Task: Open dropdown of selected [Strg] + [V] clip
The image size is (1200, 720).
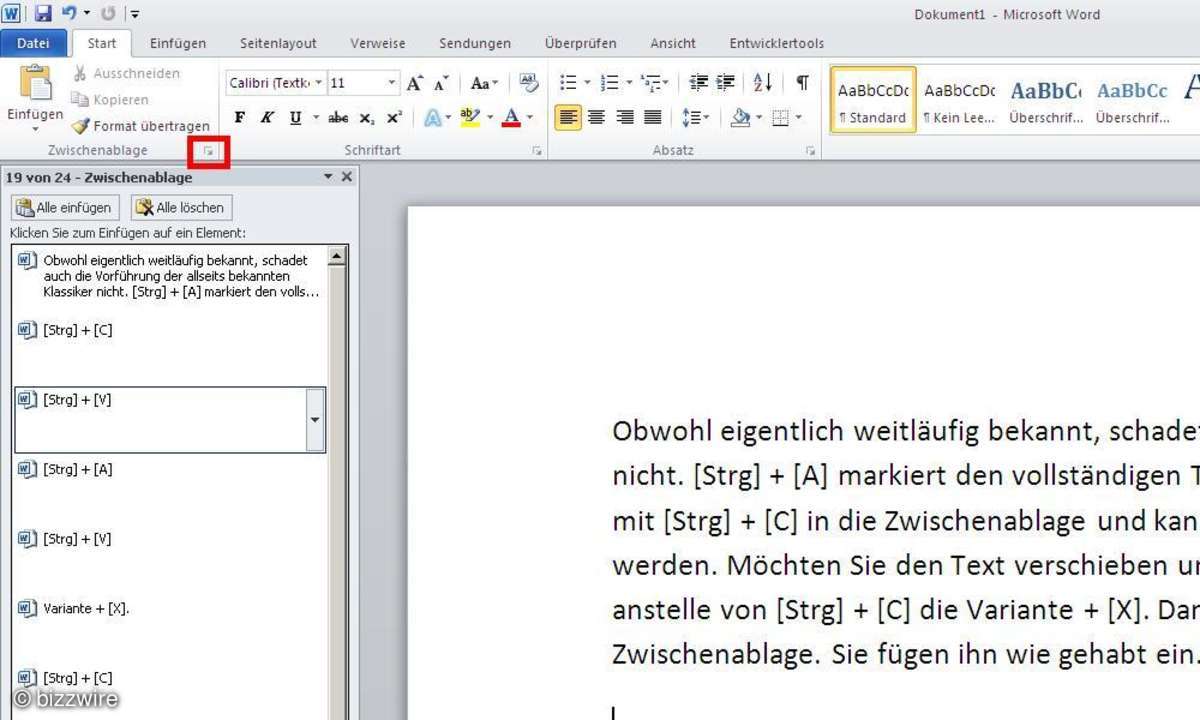Action: [x=315, y=420]
